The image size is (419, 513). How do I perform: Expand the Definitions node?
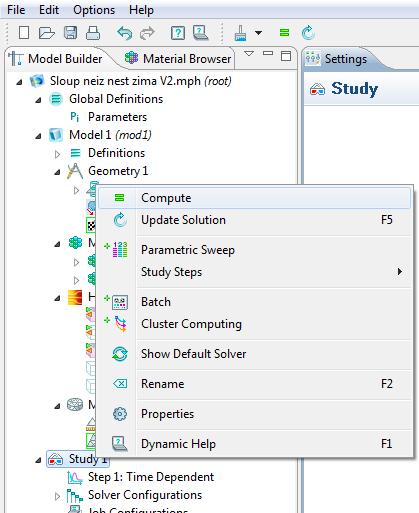pyautogui.click(x=57, y=154)
